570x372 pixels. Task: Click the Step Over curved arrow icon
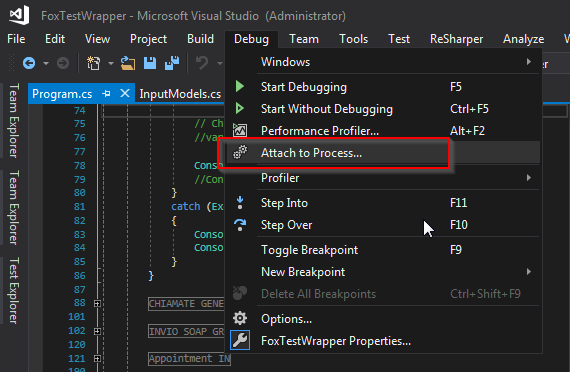(240, 225)
